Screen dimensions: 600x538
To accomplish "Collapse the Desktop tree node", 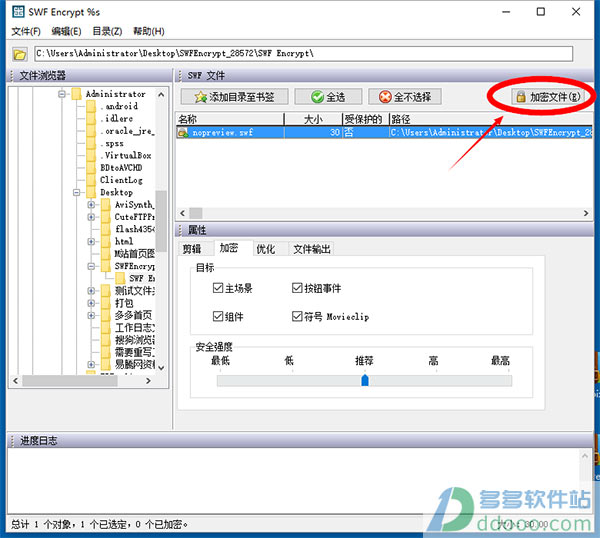I will [x=77, y=192].
